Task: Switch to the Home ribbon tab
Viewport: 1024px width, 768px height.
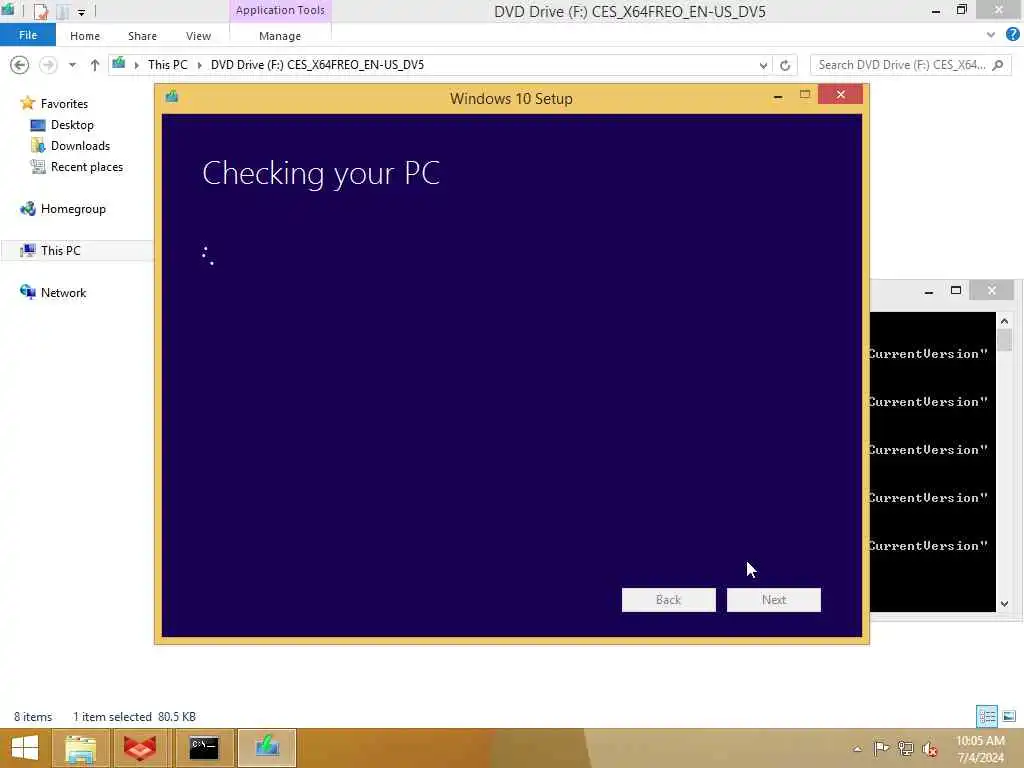Action: [x=85, y=36]
